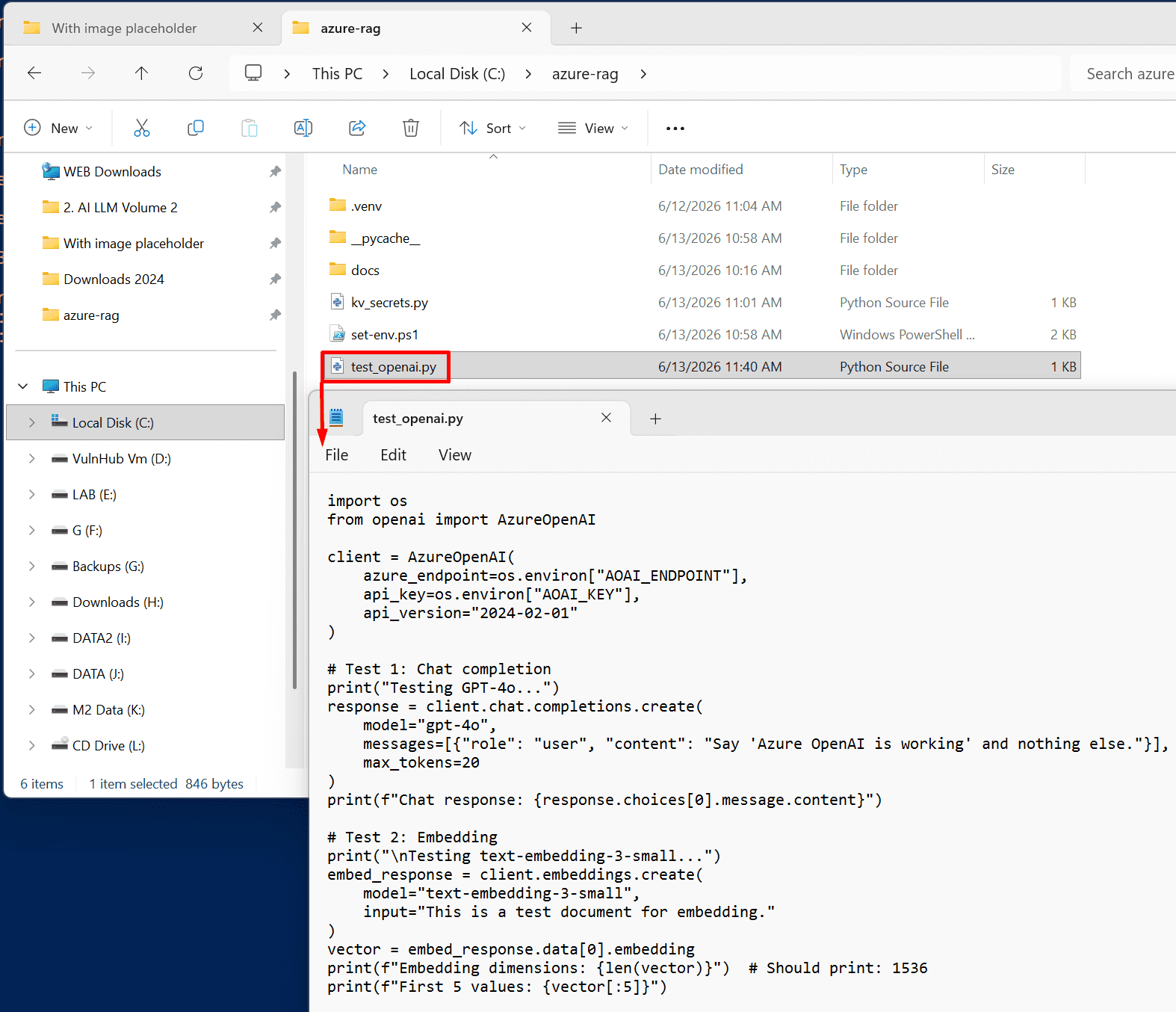Switch to With image placeholder tab
The height and width of the screenshot is (1012, 1176).
125,28
